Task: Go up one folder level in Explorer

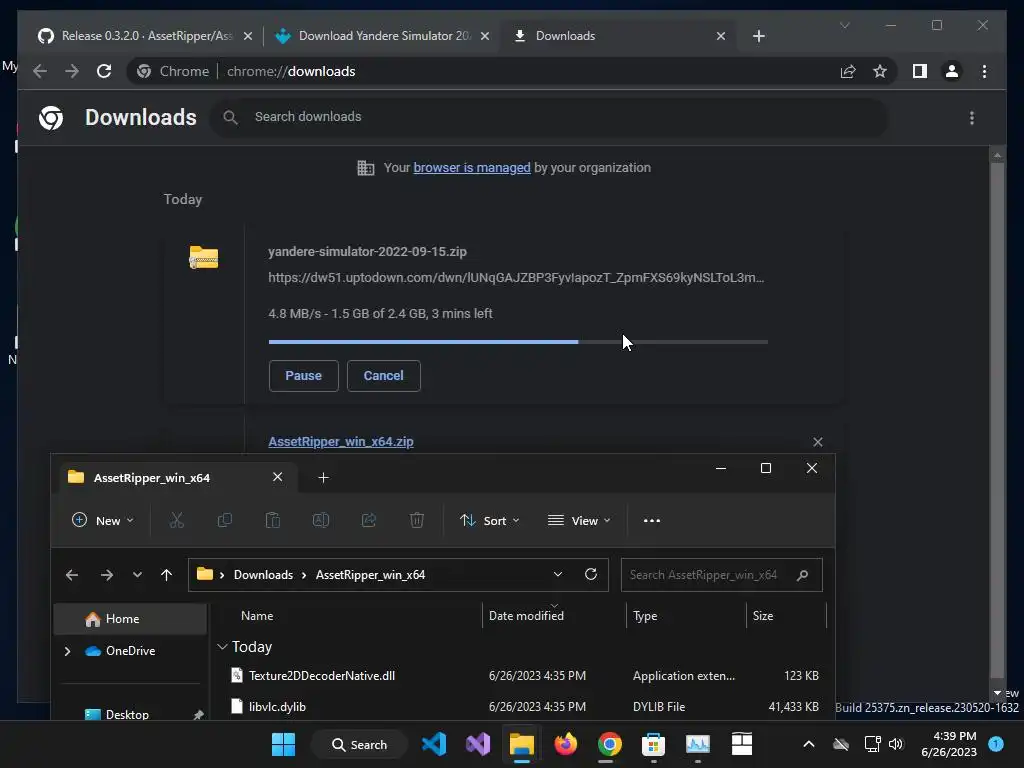Action: tap(167, 575)
